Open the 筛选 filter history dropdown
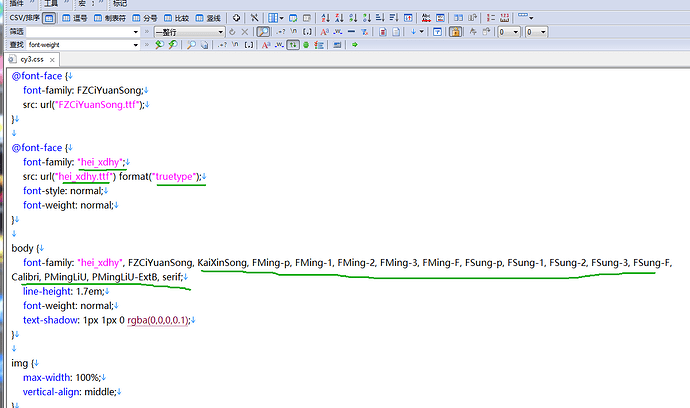The width and height of the screenshot is (690, 408). pos(136,32)
